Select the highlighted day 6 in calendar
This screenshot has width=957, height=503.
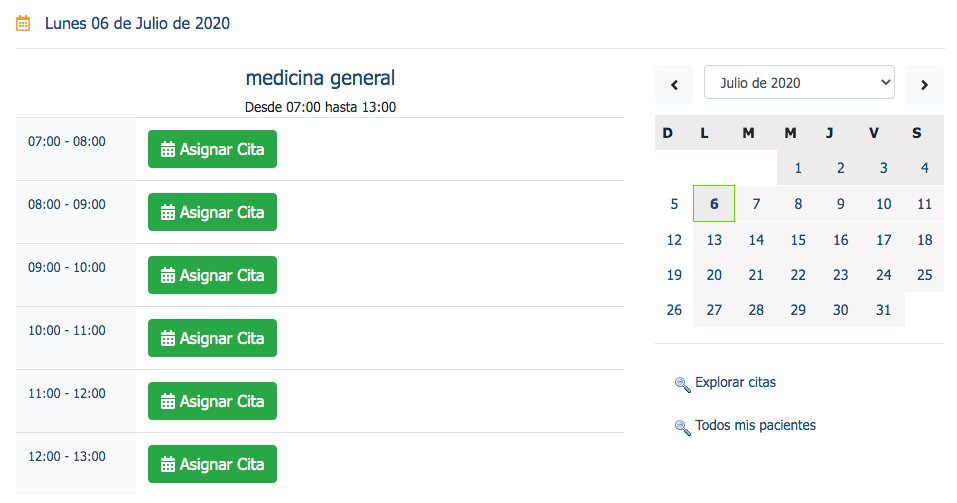tap(714, 204)
